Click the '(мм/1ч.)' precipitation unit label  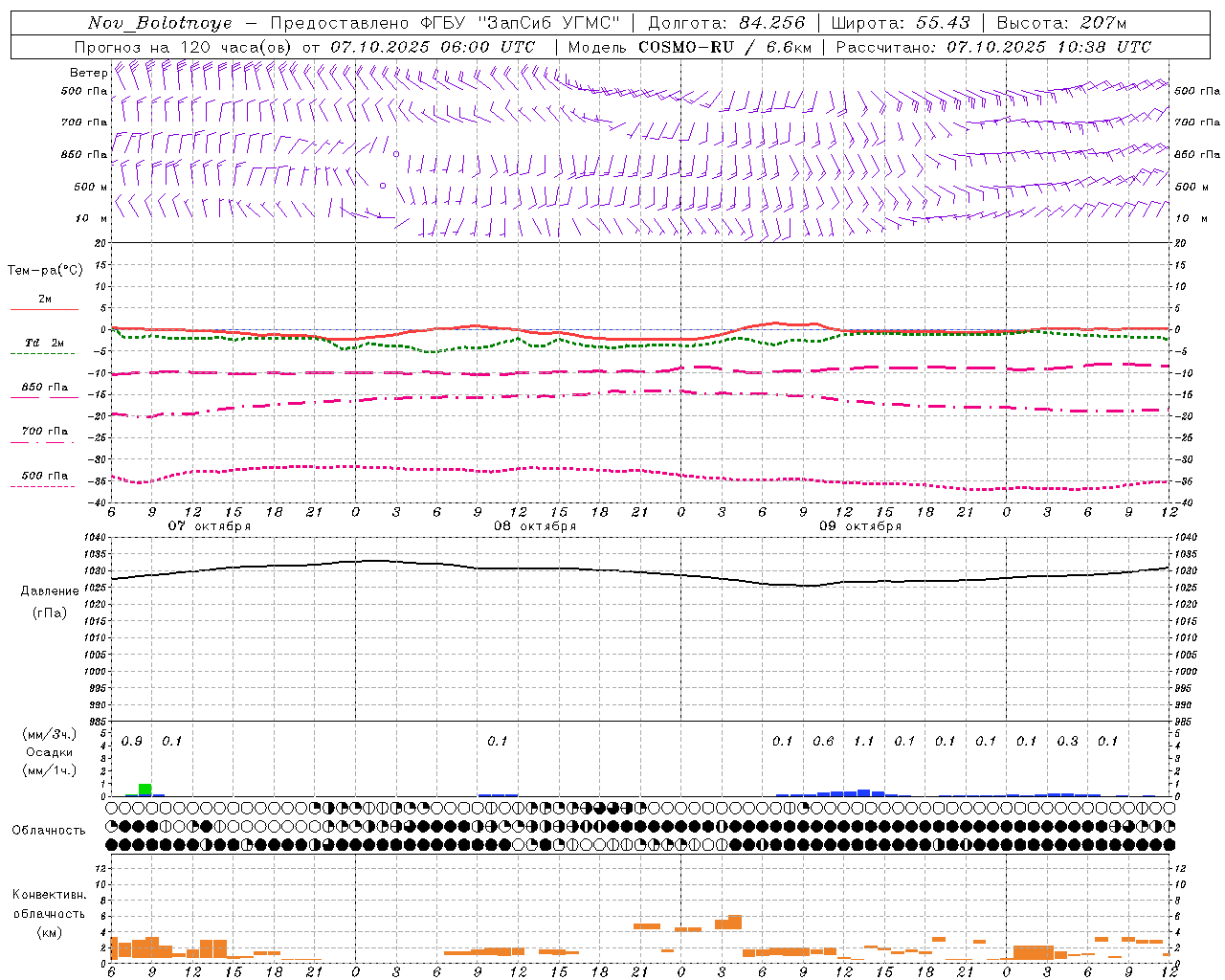50,770
